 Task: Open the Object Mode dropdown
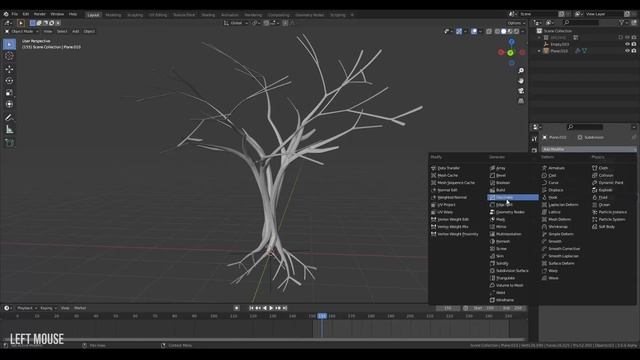tap(22, 31)
